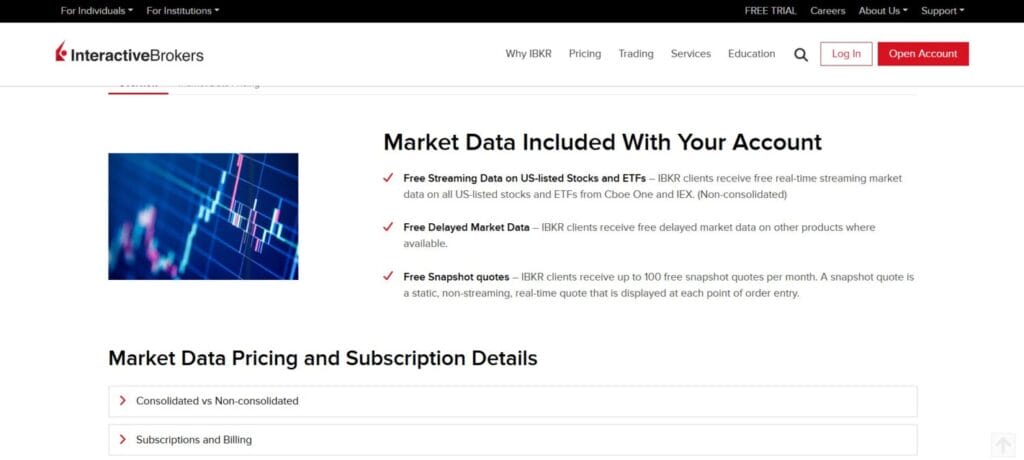
Task: Click the Log In button
Action: coord(846,54)
